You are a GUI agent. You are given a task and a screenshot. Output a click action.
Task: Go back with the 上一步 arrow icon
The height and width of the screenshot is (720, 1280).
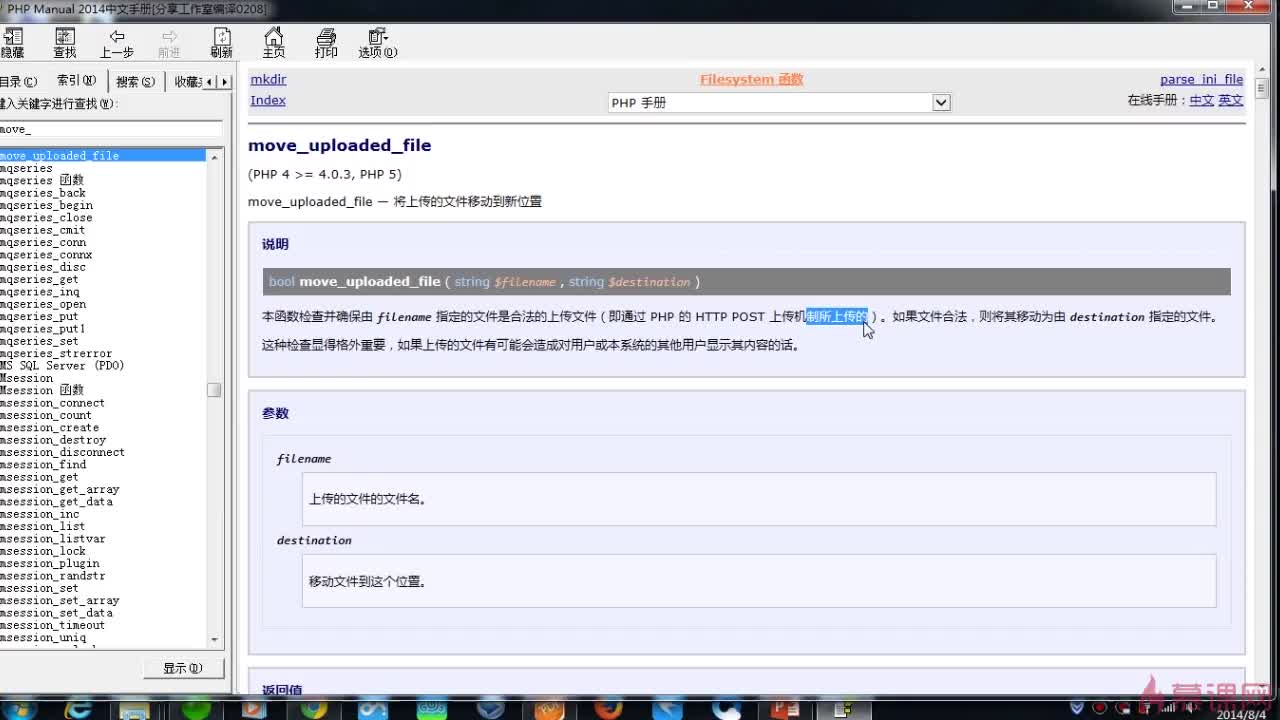tap(116, 43)
